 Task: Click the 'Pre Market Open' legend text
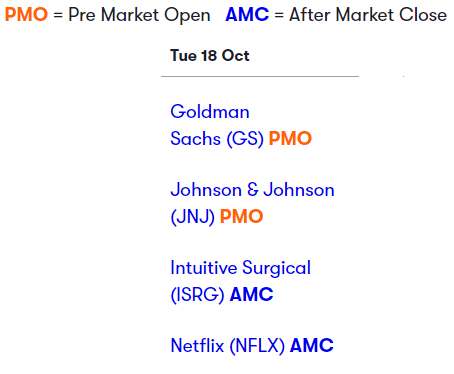(139, 15)
